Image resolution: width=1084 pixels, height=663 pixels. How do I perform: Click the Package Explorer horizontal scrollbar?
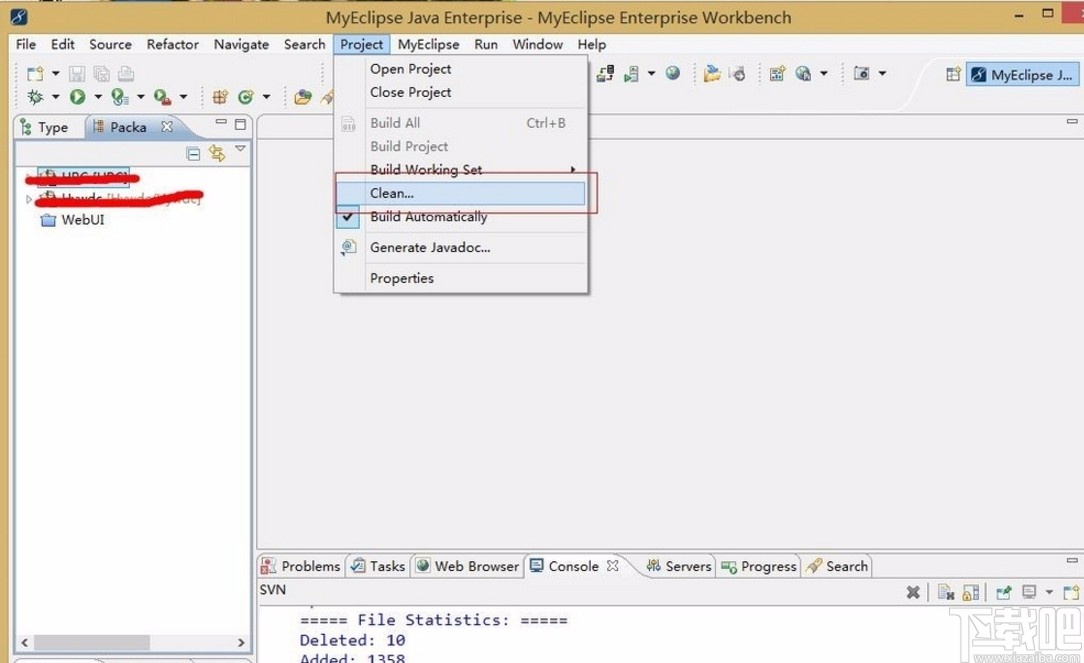133,642
